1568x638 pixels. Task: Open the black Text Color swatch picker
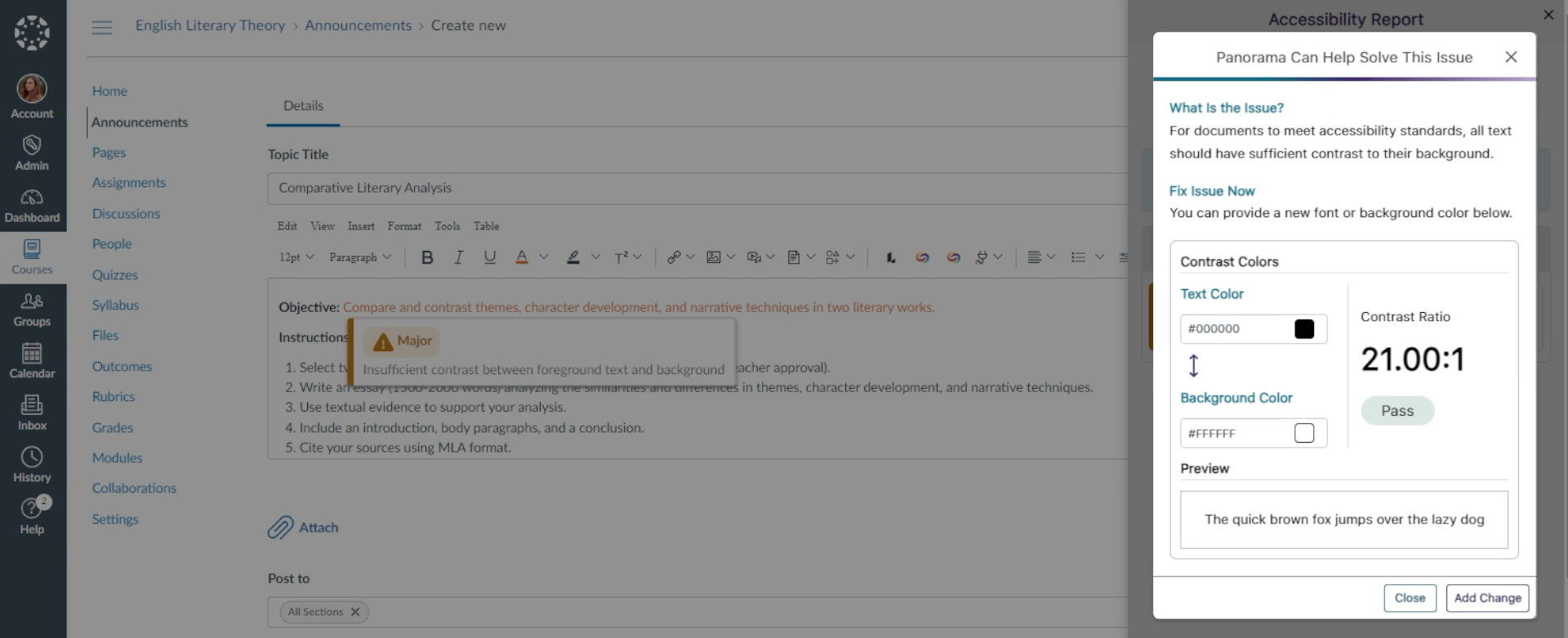coord(1304,329)
